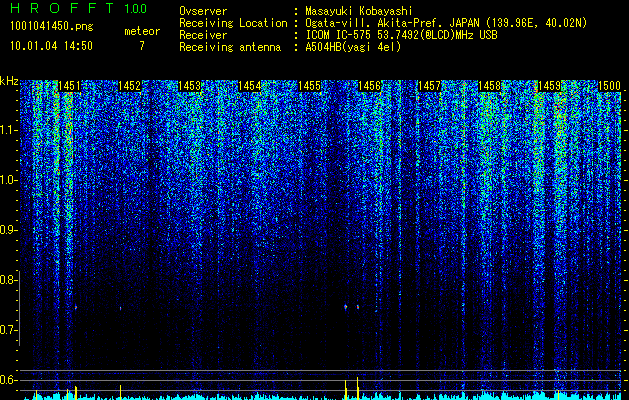Image resolution: width=629 pixels, height=400 pixels.
Task: Click the version number 1.0.0
Action: 136,9
